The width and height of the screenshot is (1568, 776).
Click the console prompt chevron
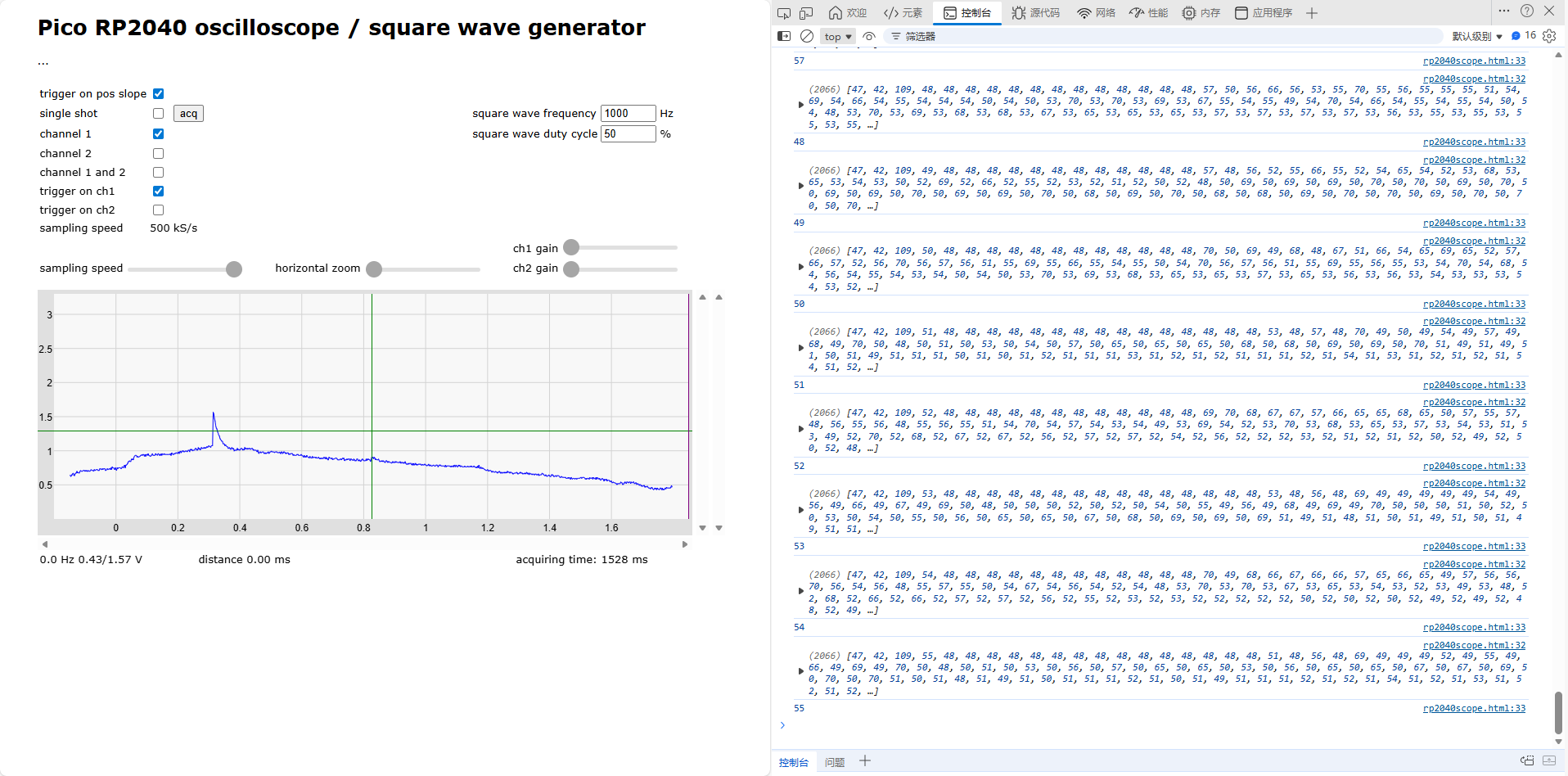coord(782,725)
